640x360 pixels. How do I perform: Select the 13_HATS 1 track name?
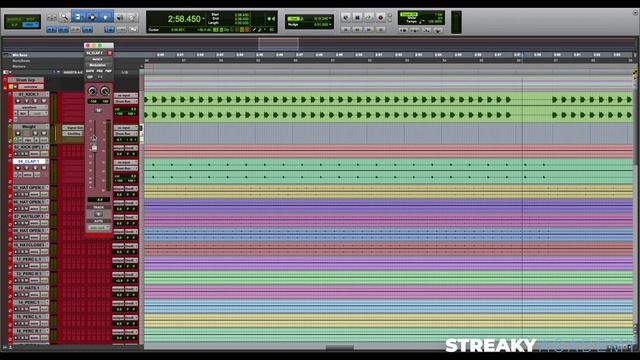tap(29, 288)
